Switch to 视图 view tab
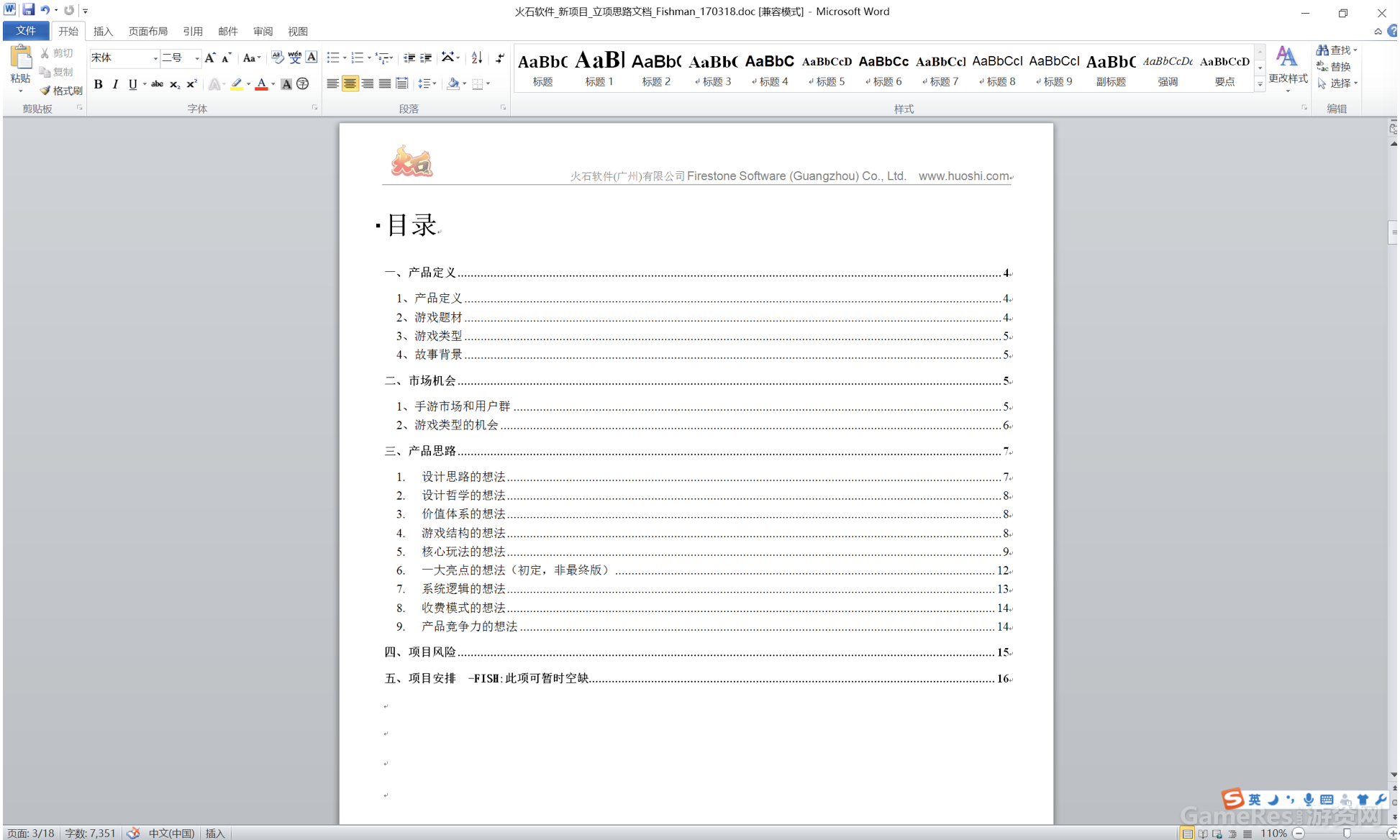 click(298, 31)
